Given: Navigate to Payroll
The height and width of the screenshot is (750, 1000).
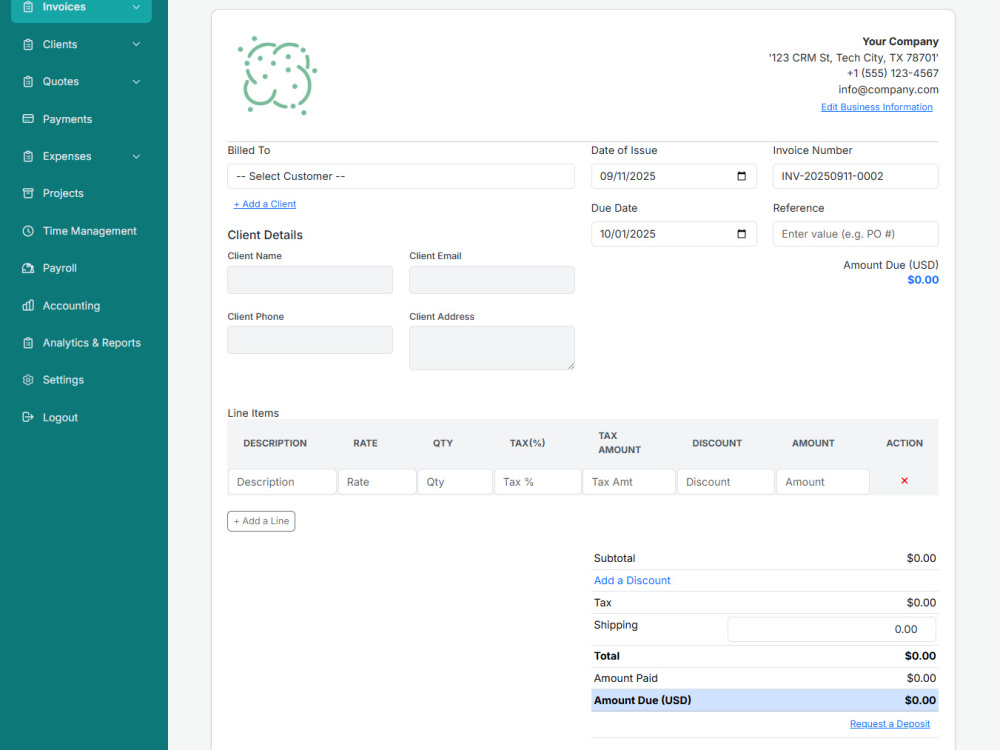Looking at the screenshot, I should (59, 268).
